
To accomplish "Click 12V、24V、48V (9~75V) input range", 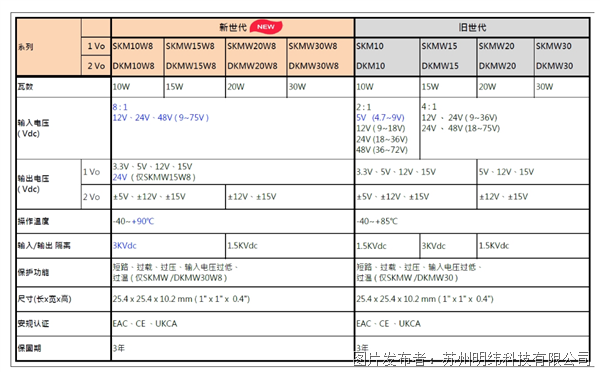I will [161, 118].
